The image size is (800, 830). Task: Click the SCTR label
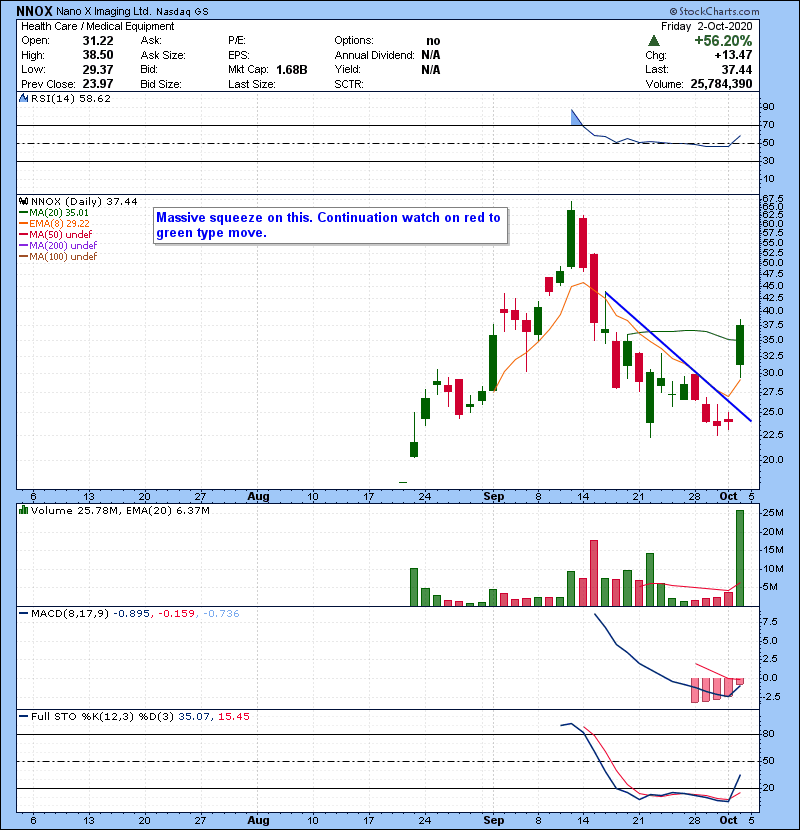pos(349,84)
